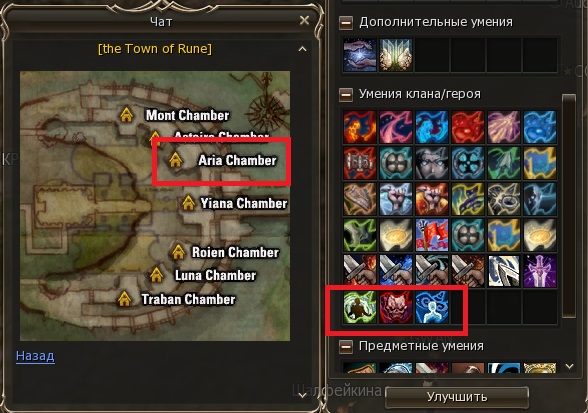The height and width of the screenshot is (413, 588).
Task: Open the Yiana Chamber label
Action: tap(244, 203)
